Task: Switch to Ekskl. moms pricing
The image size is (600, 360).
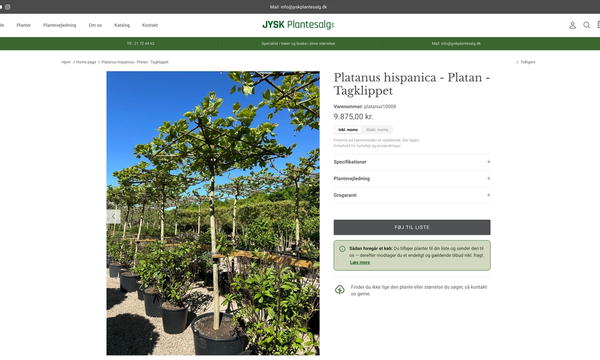Action: pyautogui.click(x=377, y=130)
